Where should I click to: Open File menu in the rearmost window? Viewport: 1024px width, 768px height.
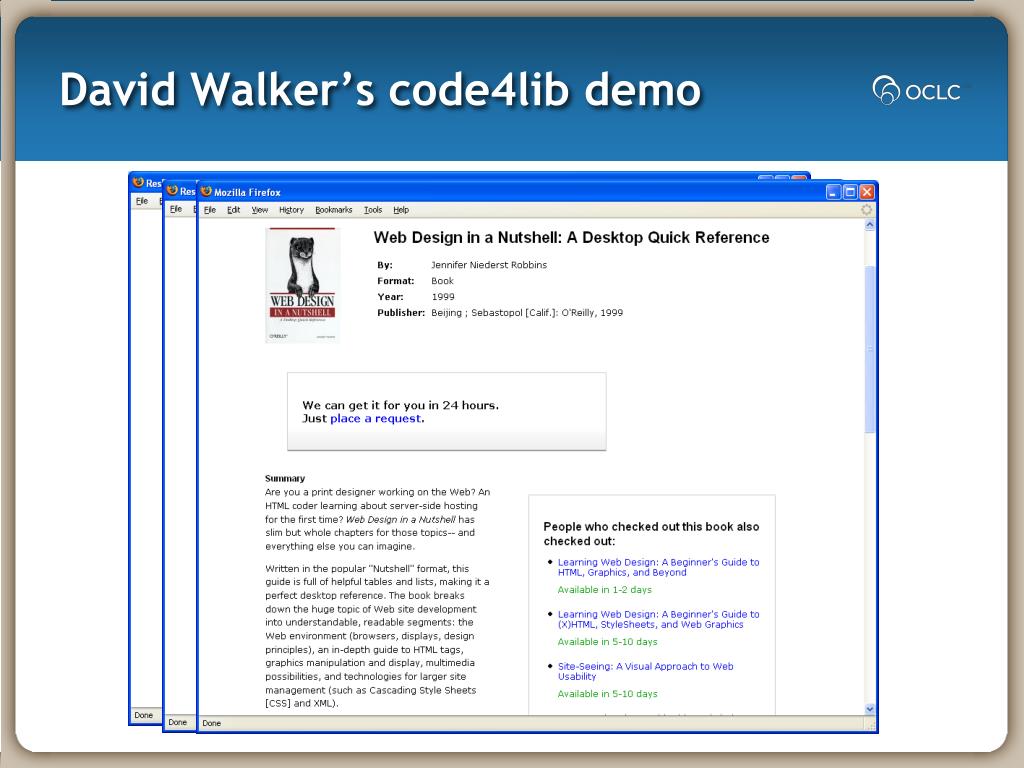pos(142,201)
